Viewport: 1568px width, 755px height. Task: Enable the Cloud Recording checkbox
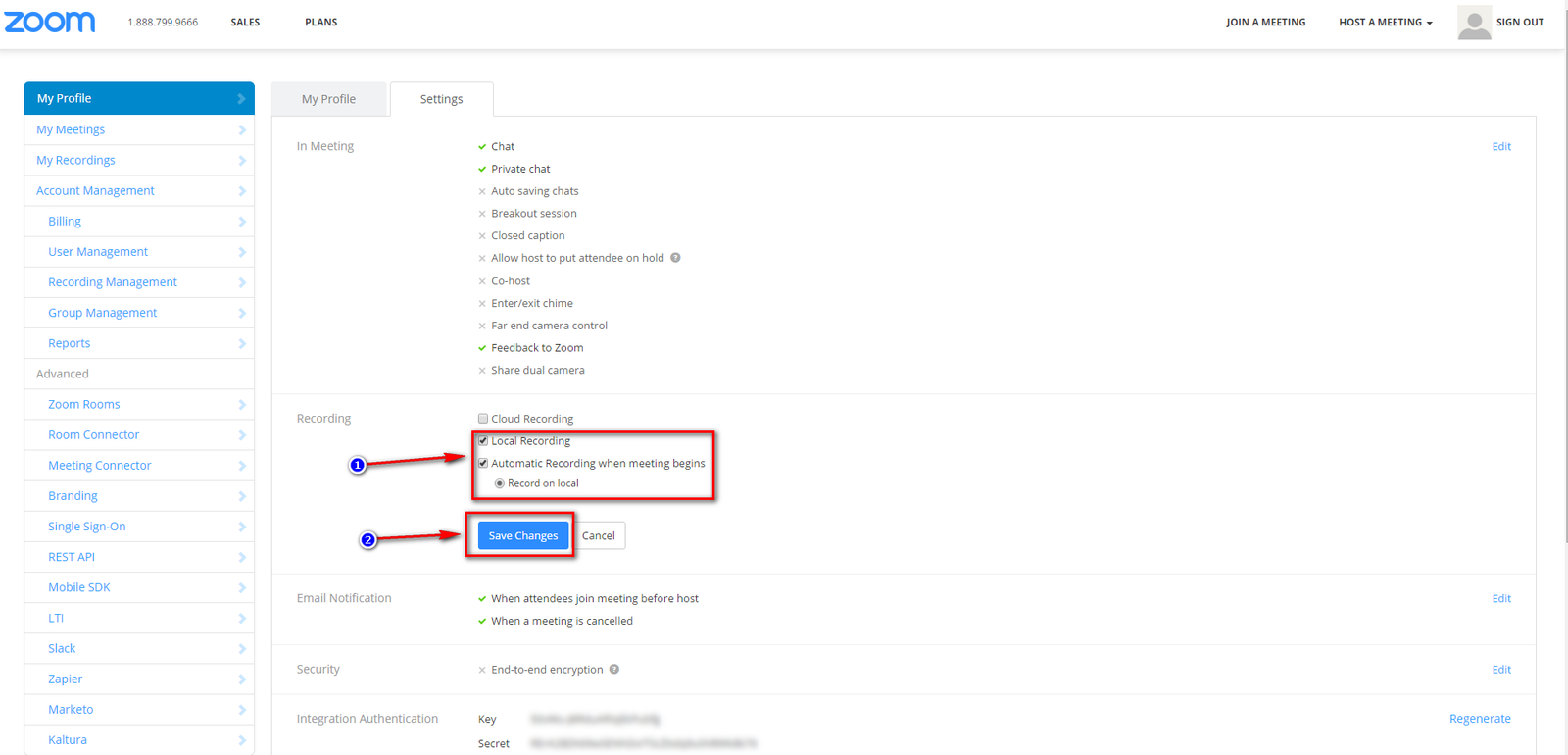pos(483,419)
